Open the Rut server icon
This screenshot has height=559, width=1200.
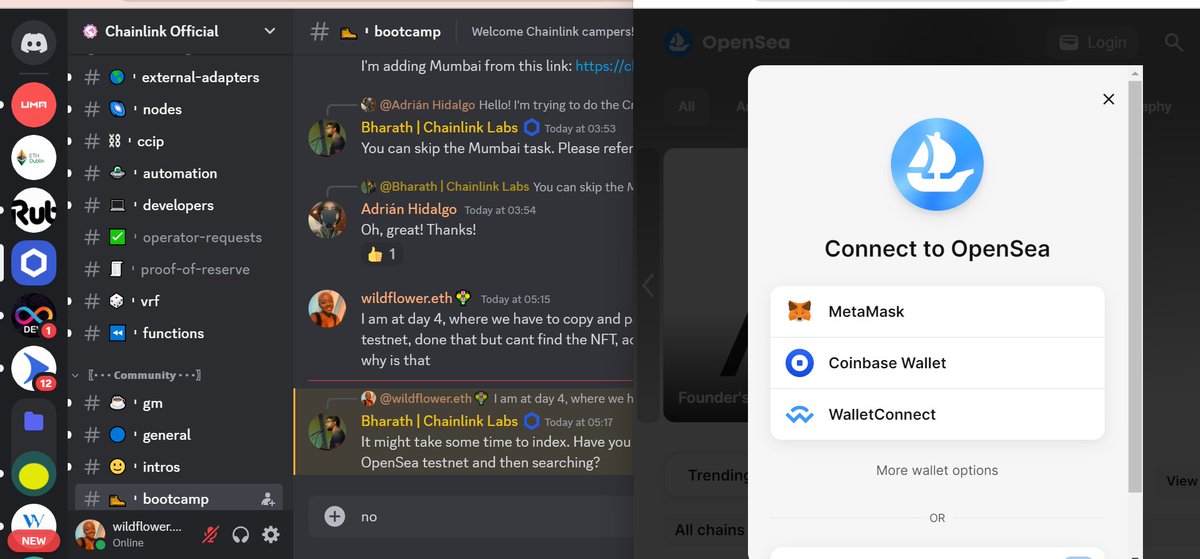[x=34, y=210]
